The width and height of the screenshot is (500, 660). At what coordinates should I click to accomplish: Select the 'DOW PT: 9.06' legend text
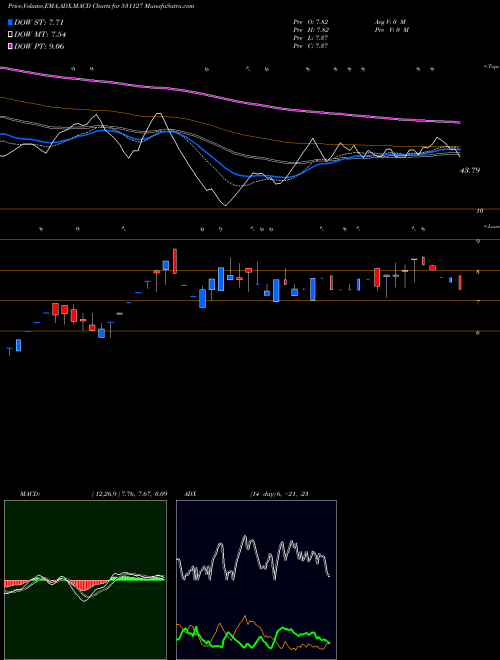coord(39,46)
